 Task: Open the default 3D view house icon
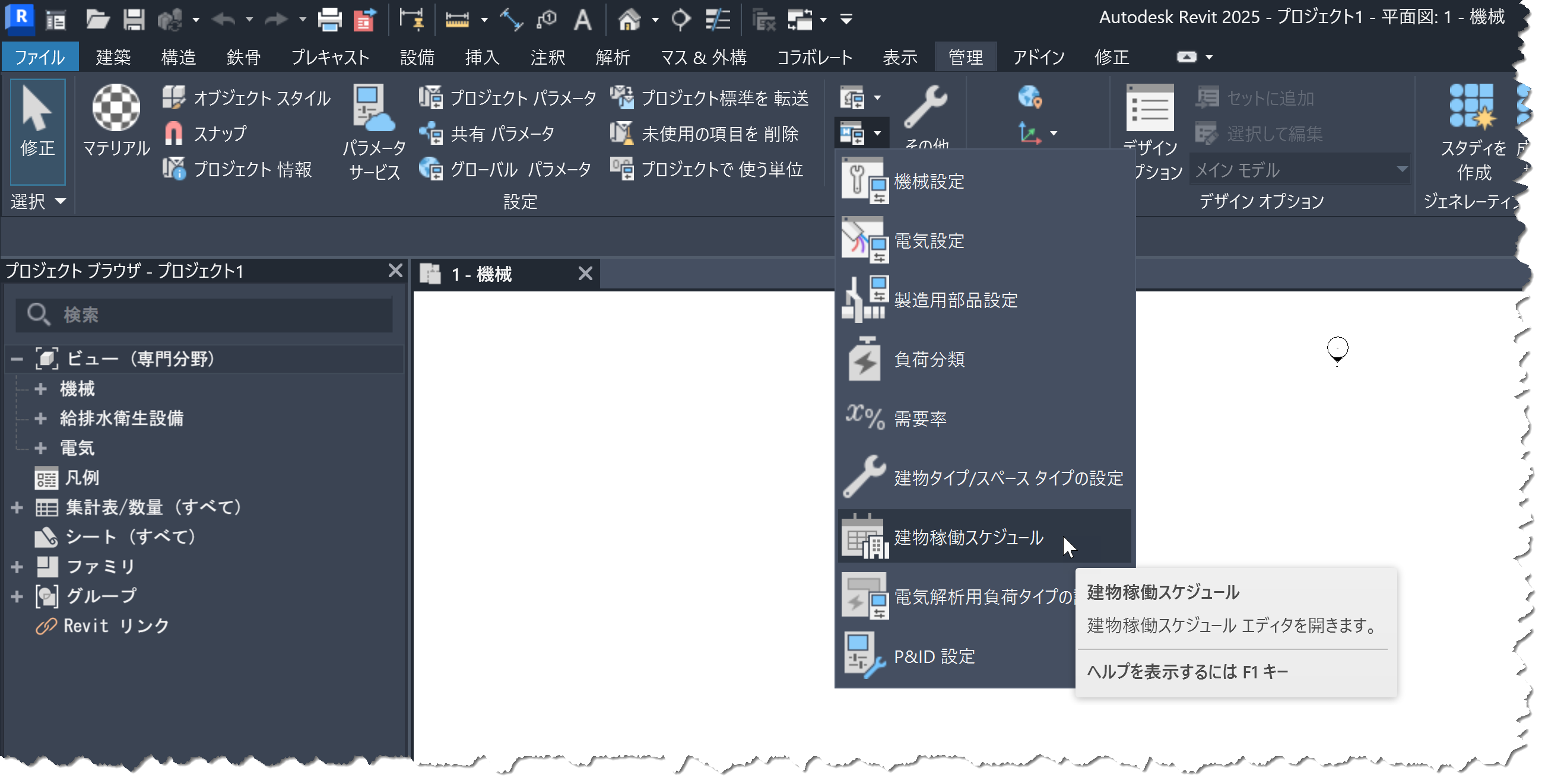(629, 19)
